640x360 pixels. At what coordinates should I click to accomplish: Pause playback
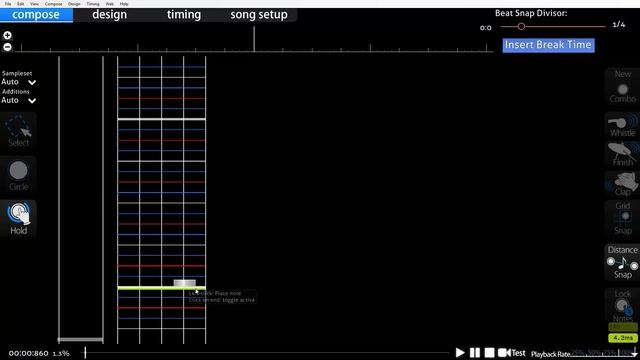[x=475, y=352]
